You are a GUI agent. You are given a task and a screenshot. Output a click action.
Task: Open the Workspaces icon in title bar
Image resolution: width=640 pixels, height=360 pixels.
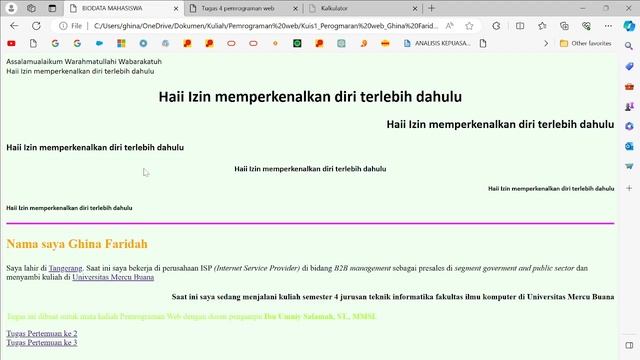tap(31, 8)
